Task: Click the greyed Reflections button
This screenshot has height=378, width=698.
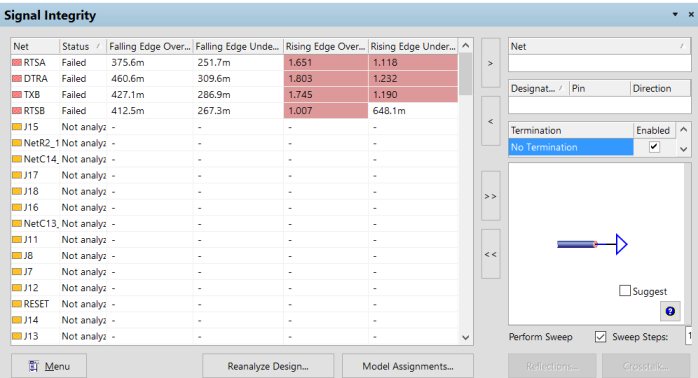Action: pos(552,366)
